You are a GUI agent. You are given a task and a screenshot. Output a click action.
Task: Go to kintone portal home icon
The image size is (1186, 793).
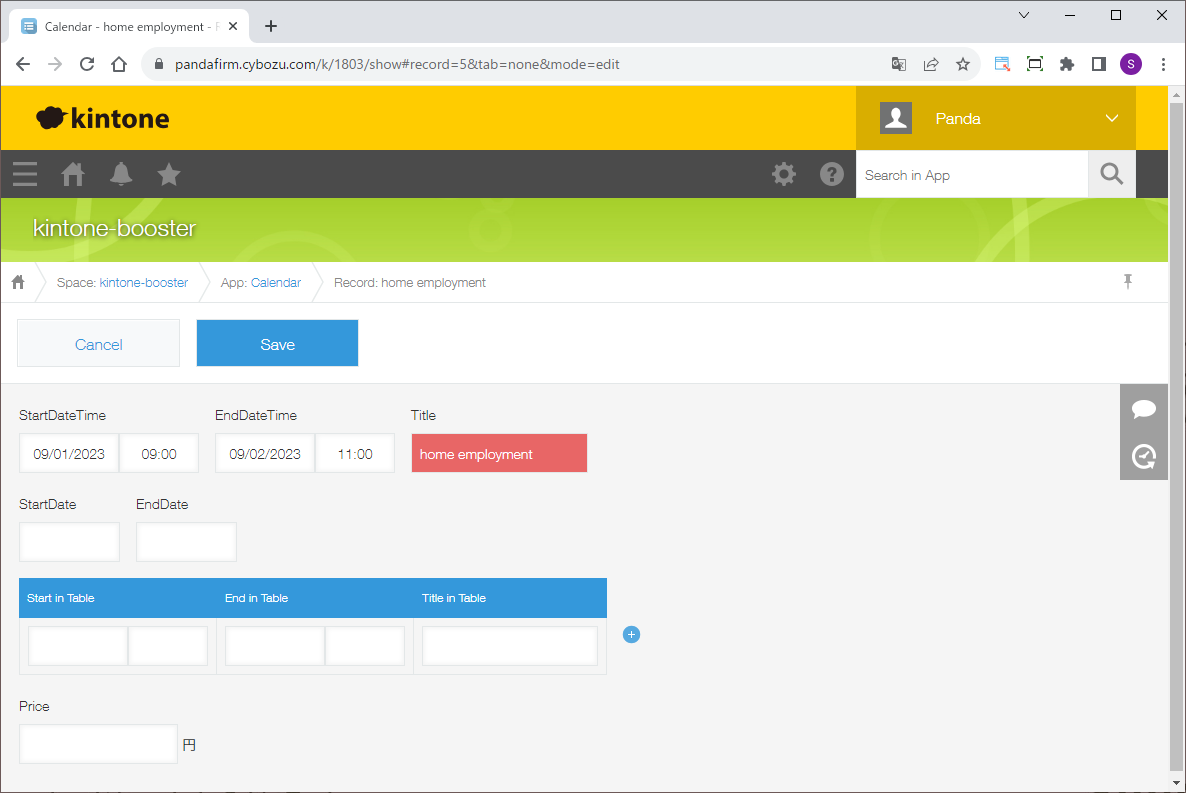[73, 175]
